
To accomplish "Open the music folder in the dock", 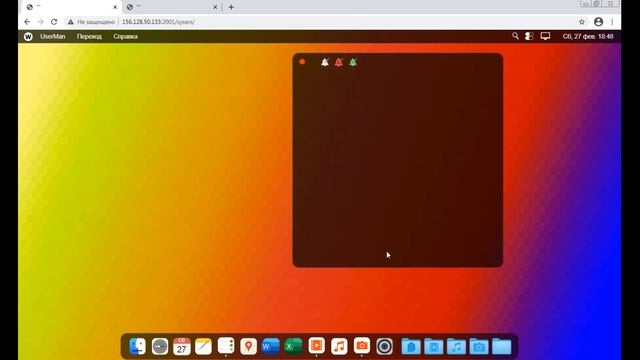I will 456,347.
